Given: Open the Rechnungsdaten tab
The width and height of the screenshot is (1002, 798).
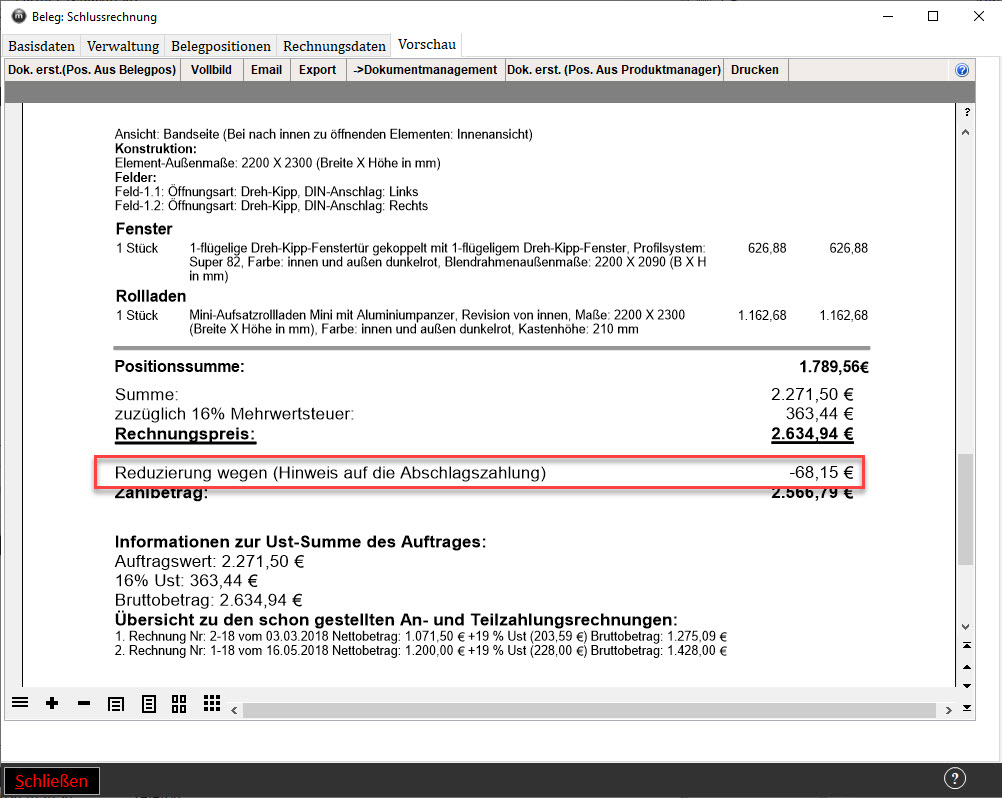Looking at the screenshot, I should [334, 46].
